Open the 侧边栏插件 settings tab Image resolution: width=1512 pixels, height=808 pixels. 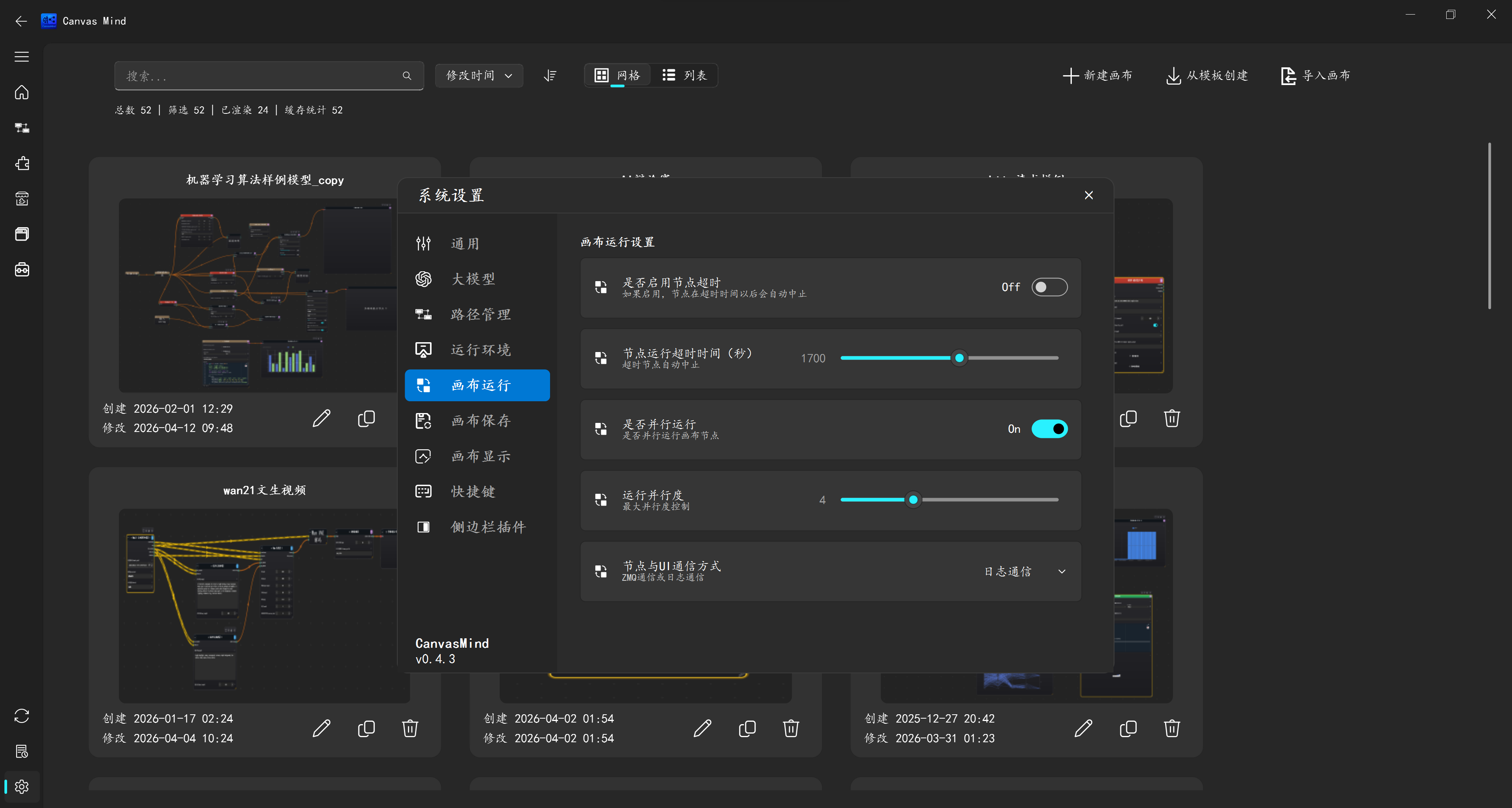click(477, 527)
